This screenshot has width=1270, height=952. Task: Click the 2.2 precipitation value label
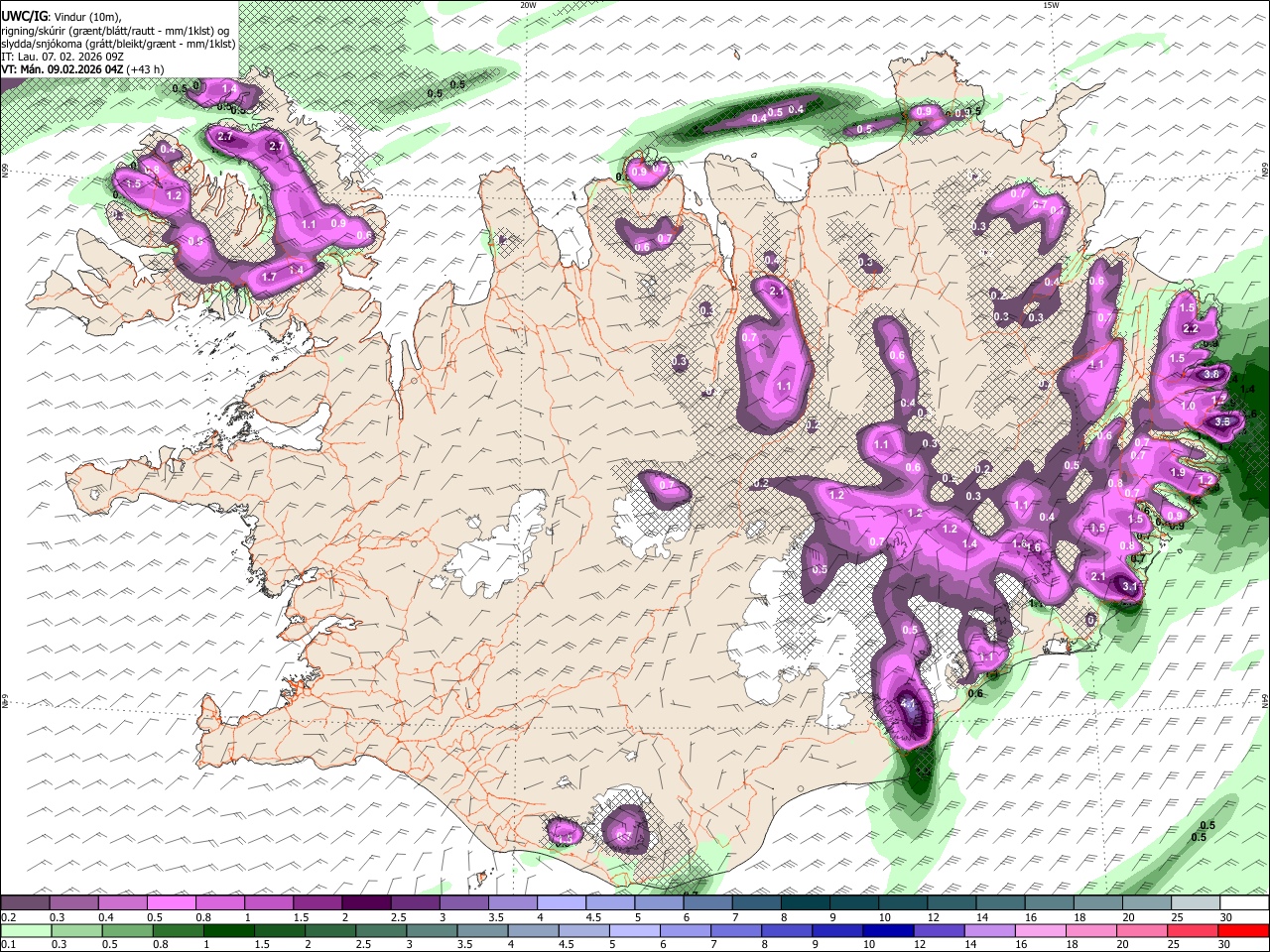(x=1192, y=328)
